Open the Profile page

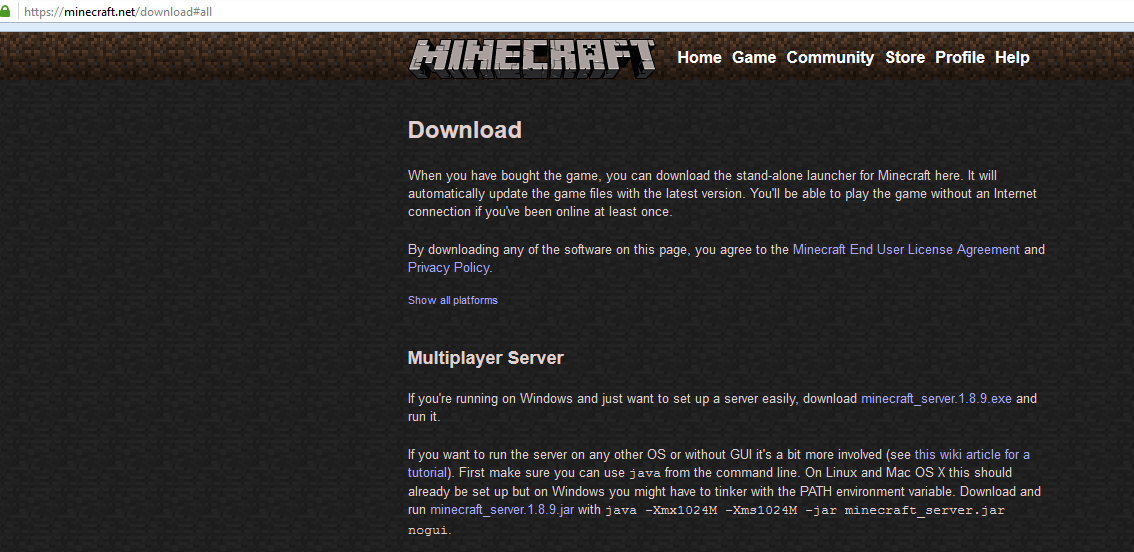(960, 57)
